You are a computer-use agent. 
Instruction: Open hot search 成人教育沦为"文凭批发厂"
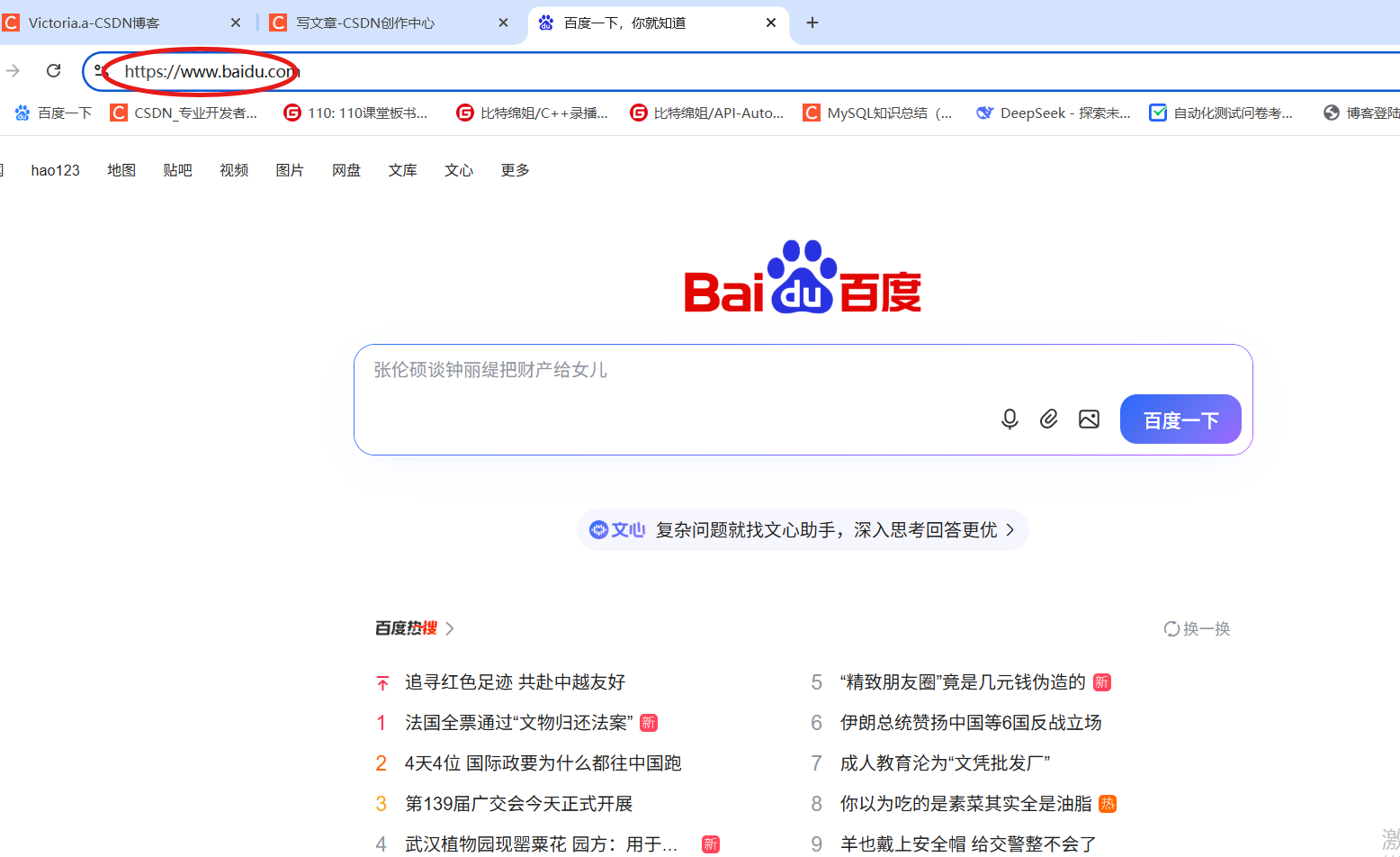pos(945,763)
